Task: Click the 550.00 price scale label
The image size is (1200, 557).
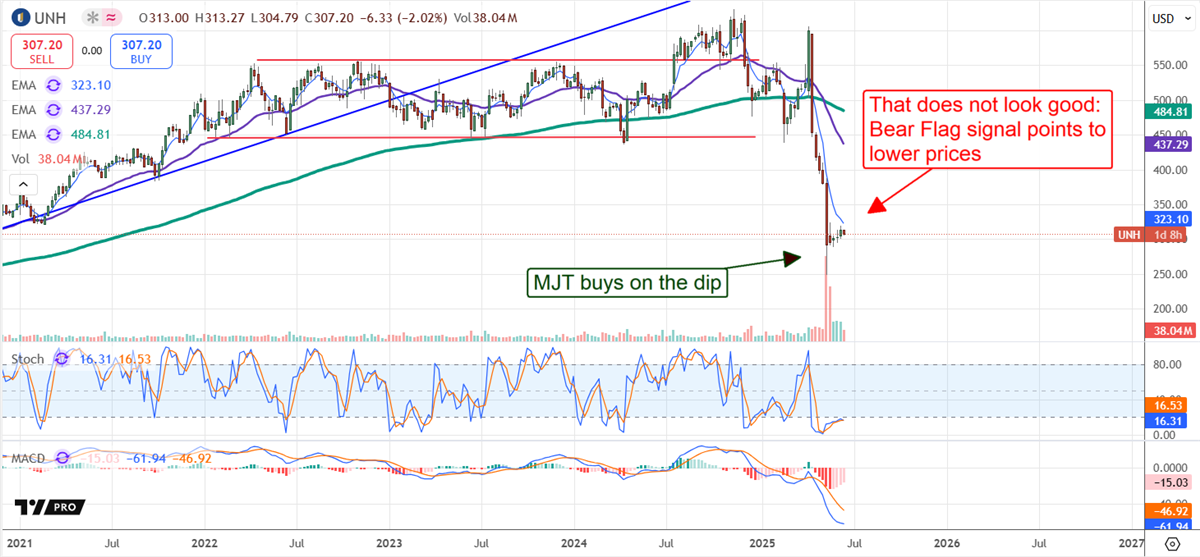Action: 1170,65
